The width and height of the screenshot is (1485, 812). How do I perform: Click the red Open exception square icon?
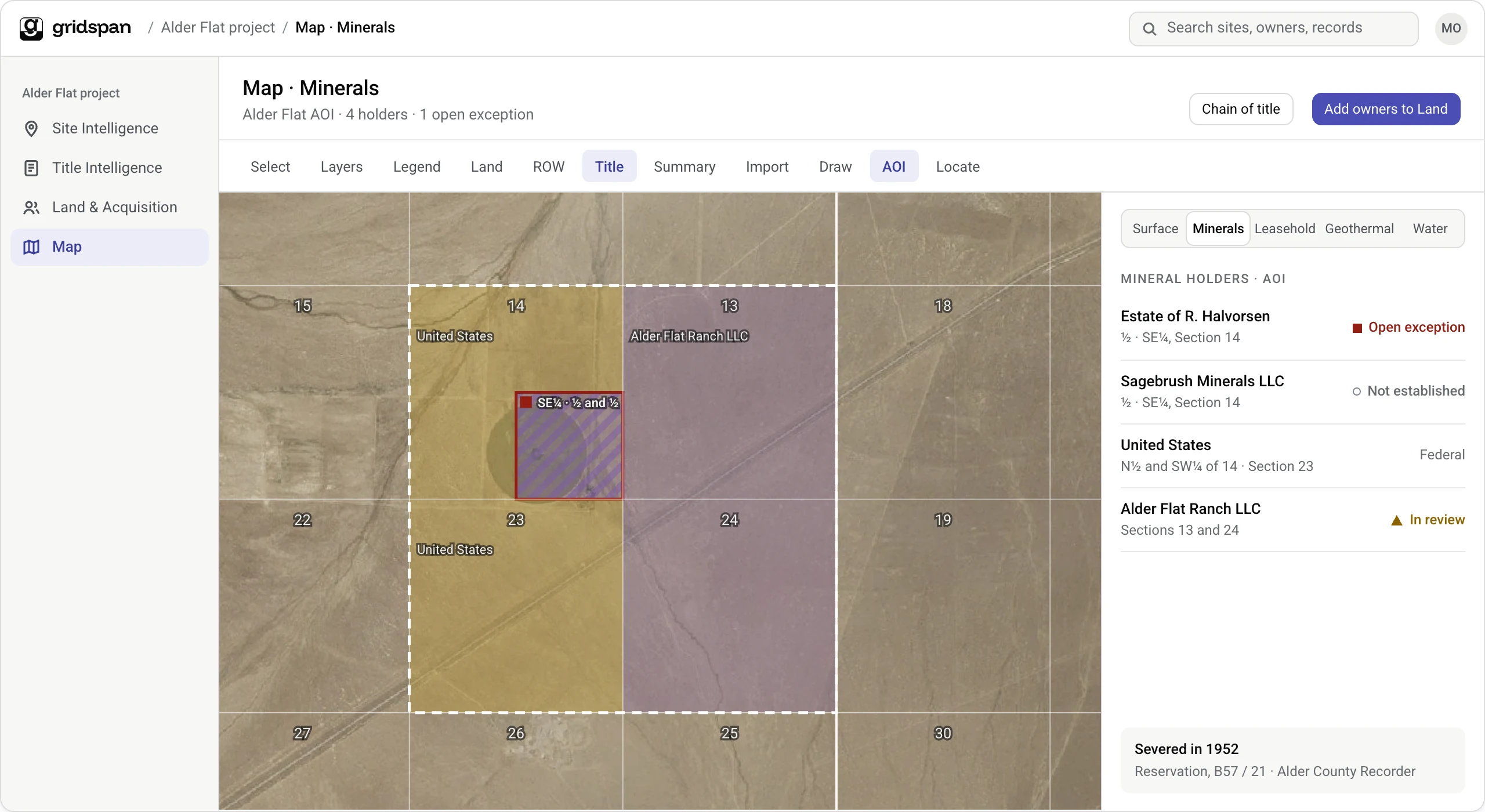[x=1357, y=328]
